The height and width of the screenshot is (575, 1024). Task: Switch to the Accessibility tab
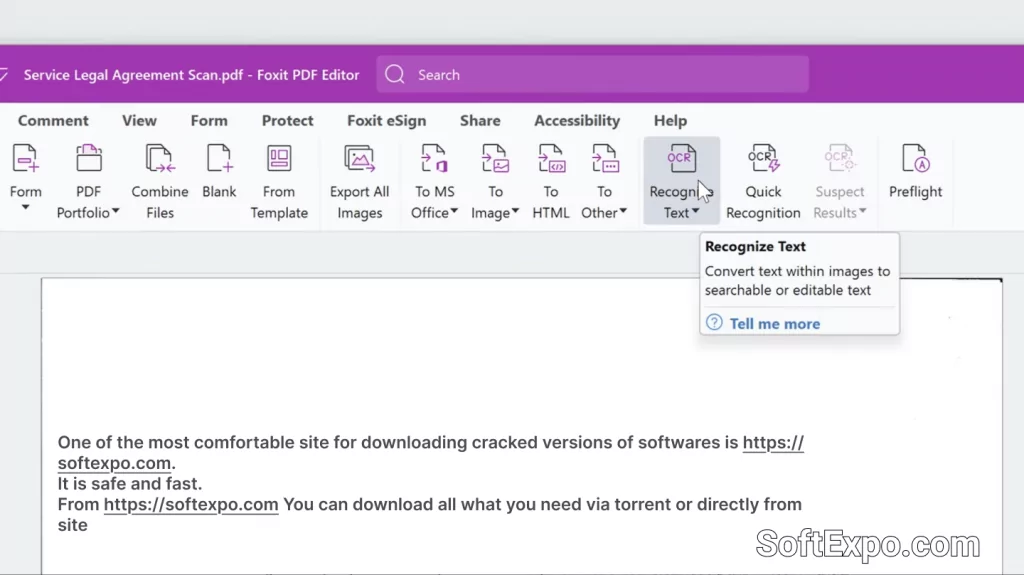577,121
